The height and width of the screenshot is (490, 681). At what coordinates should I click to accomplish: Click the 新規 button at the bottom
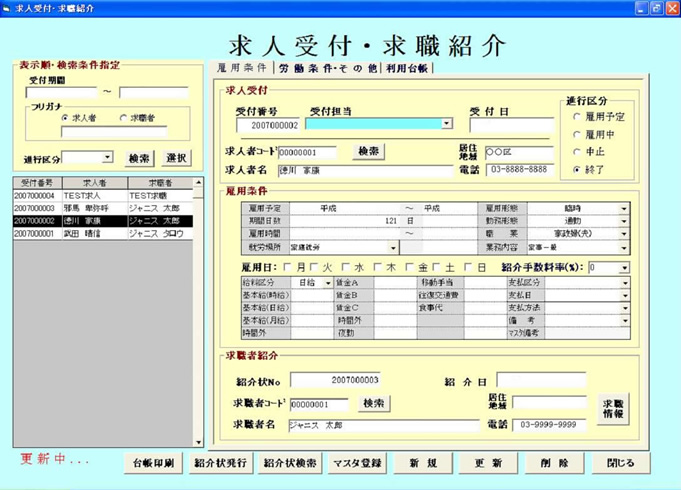pos(422,463)
